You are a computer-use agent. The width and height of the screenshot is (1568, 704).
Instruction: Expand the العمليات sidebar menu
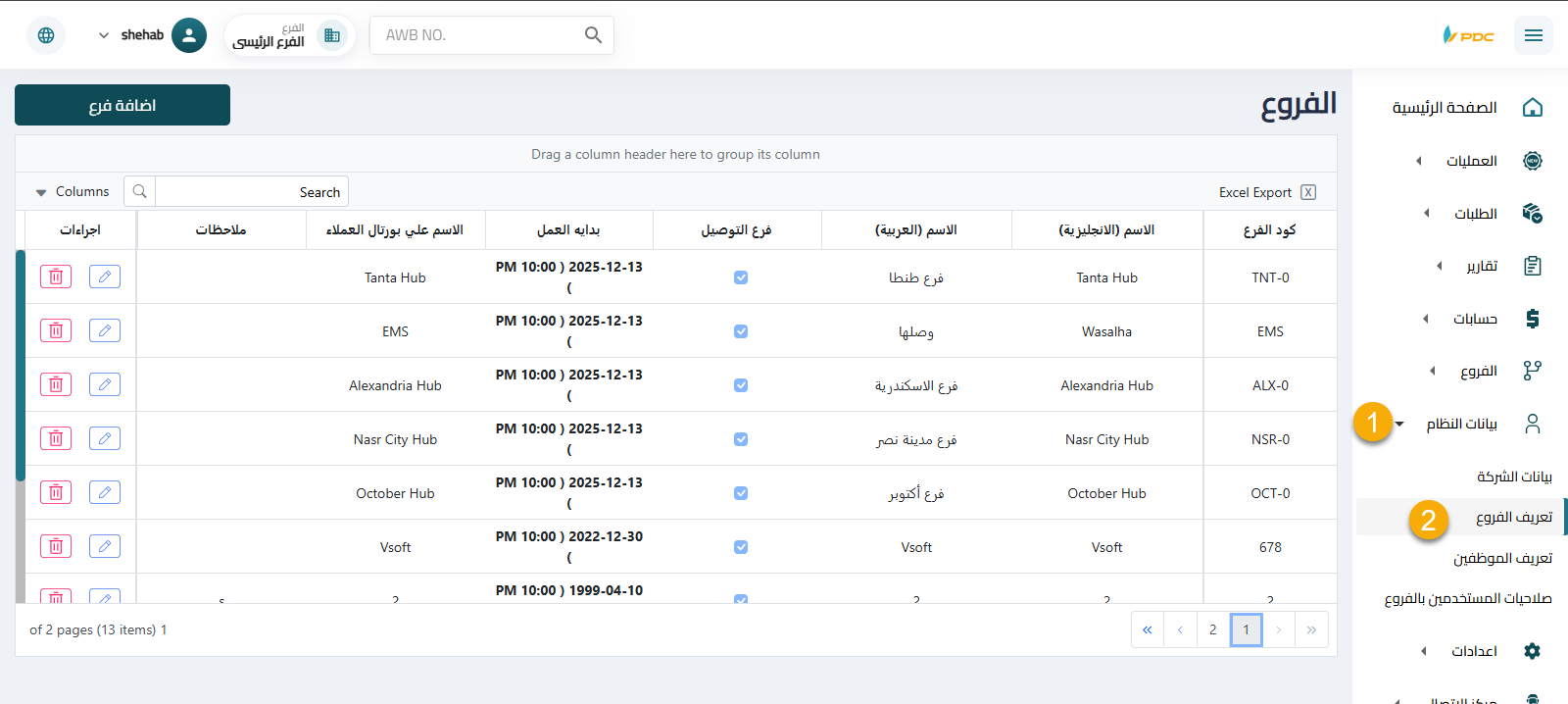point(1419,161)
